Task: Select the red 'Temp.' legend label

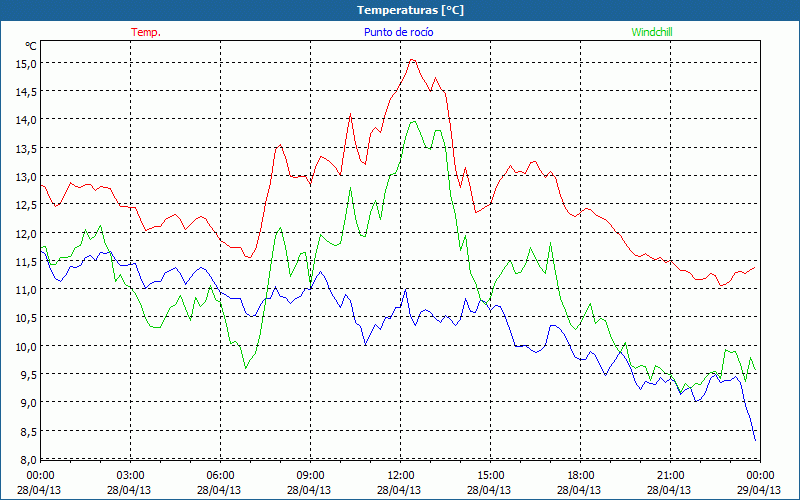Action: [x=146, y=32]
